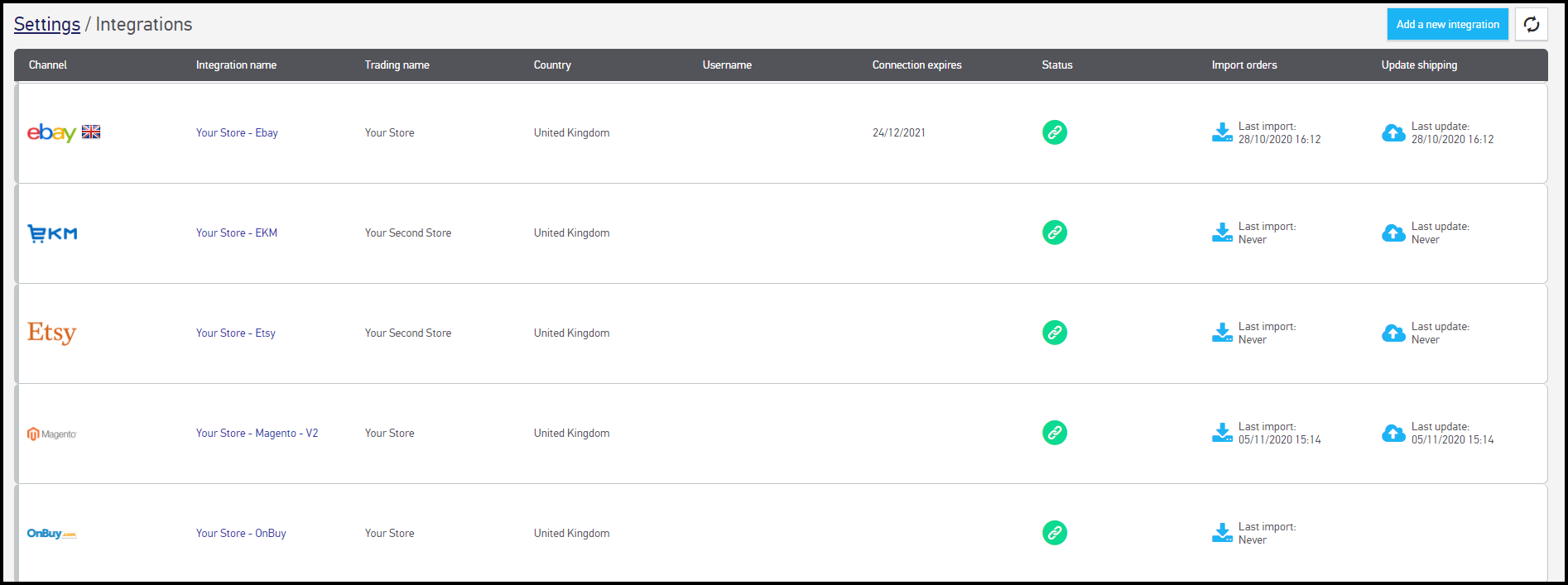Click the eBay row connection status icon

click(1054, 132)
